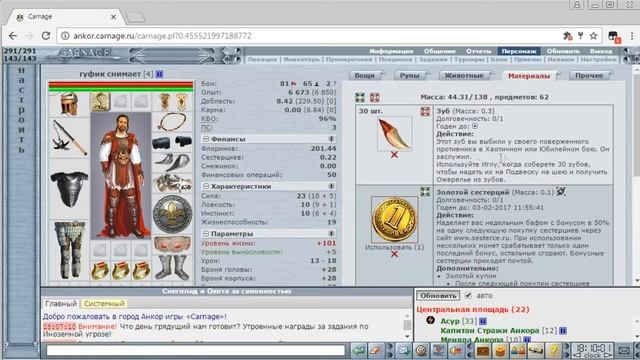The image size is (640, 360).
Task: Click Обновить in the top menu
Action: point(563,51)
